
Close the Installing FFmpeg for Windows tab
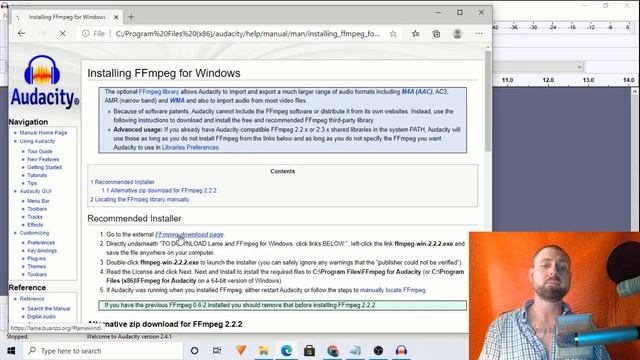click(x=116, y=17)
